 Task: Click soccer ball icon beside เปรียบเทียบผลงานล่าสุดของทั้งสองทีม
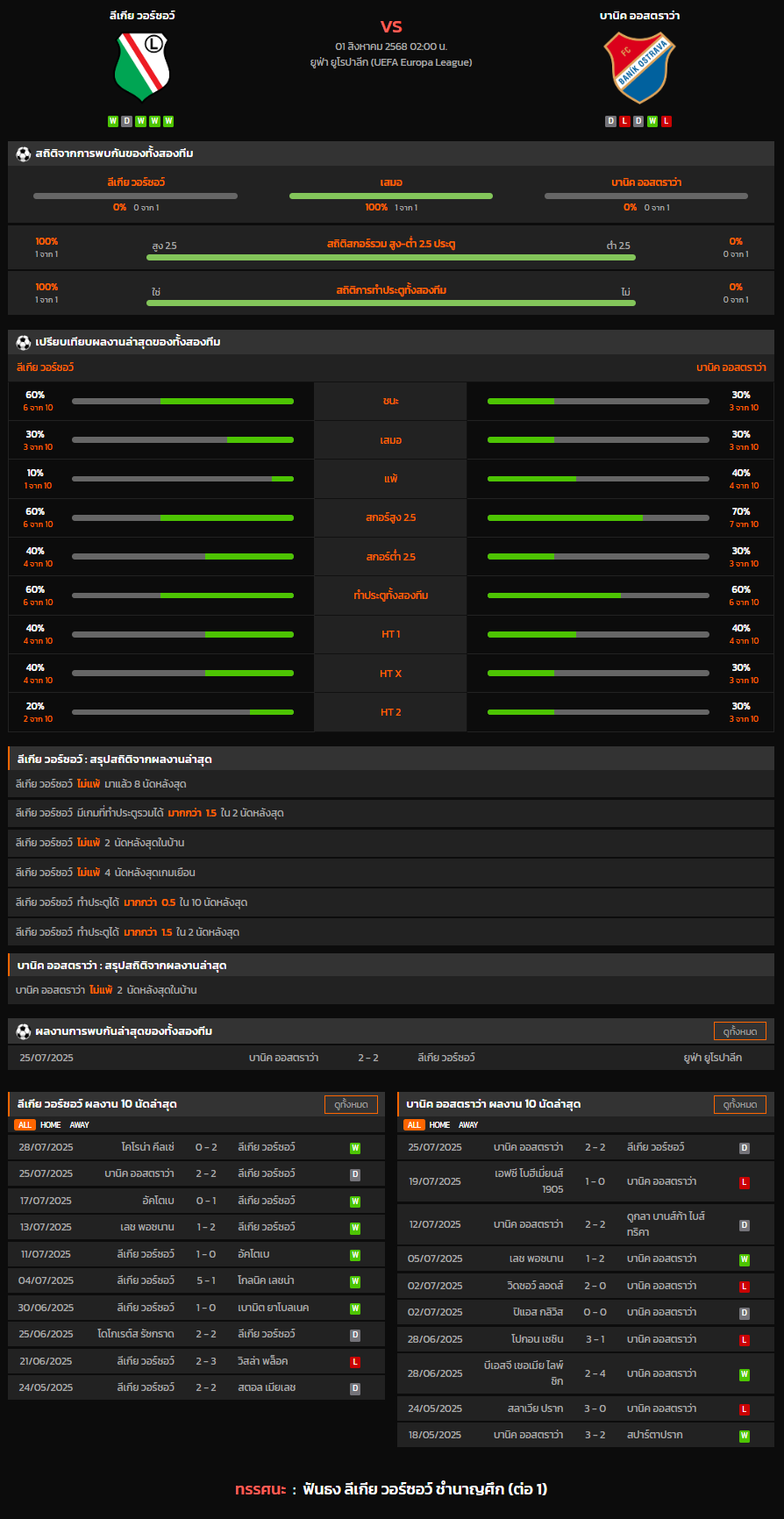click(x=24, y=342)
